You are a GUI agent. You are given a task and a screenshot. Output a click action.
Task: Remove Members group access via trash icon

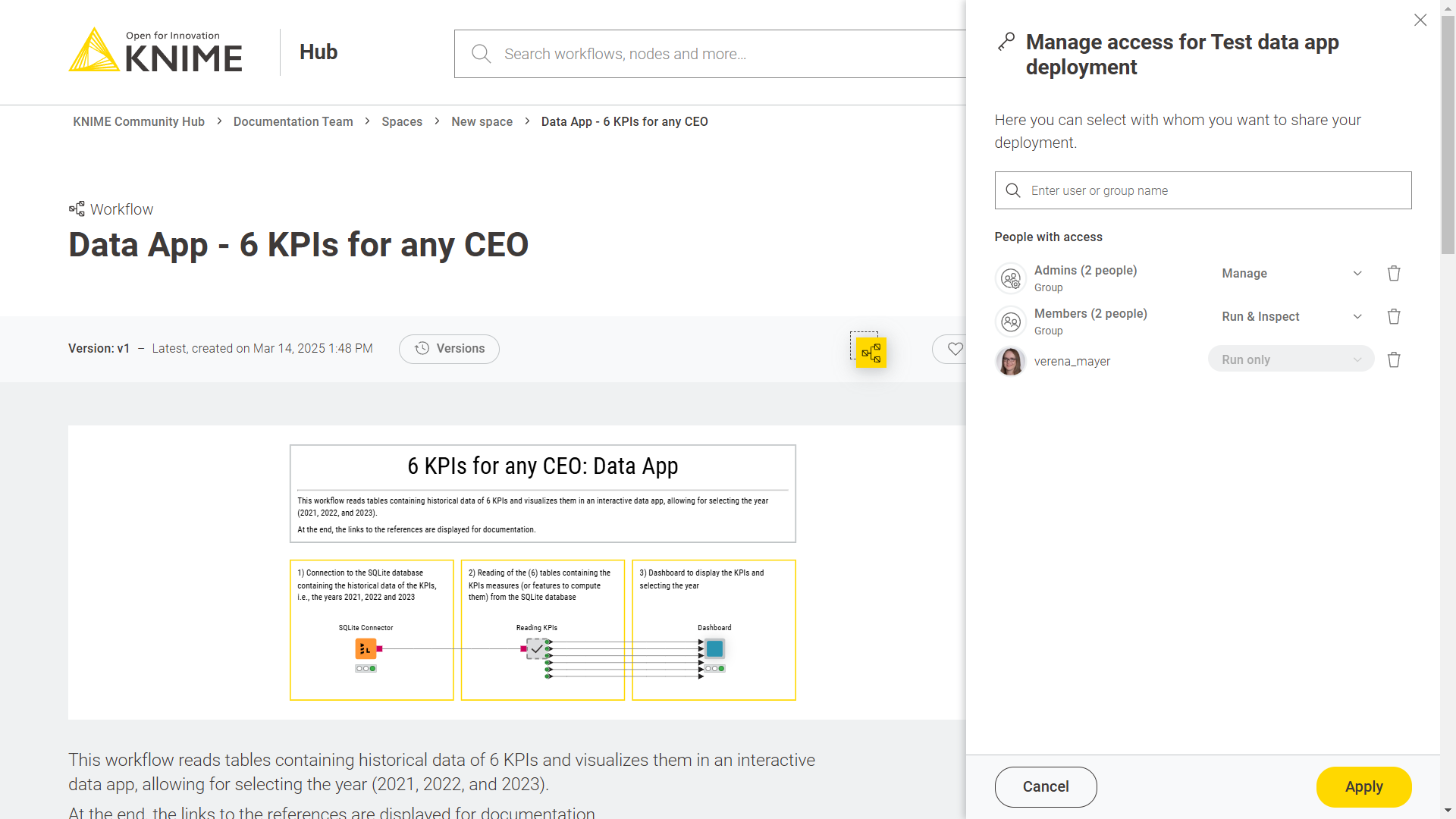click(x=1394, y=317)
